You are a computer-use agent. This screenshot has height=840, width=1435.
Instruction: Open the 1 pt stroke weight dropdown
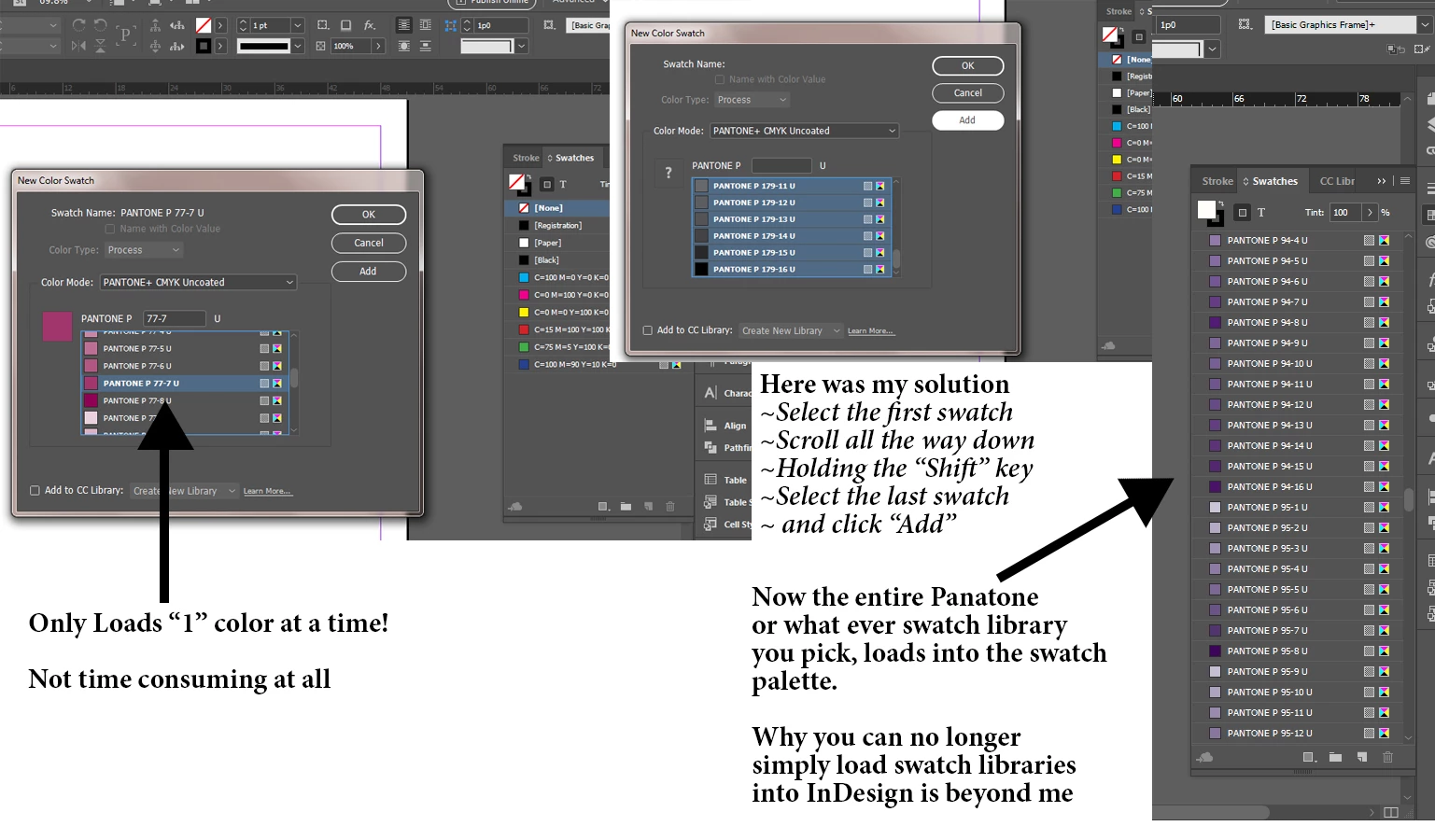pos(298,25)
